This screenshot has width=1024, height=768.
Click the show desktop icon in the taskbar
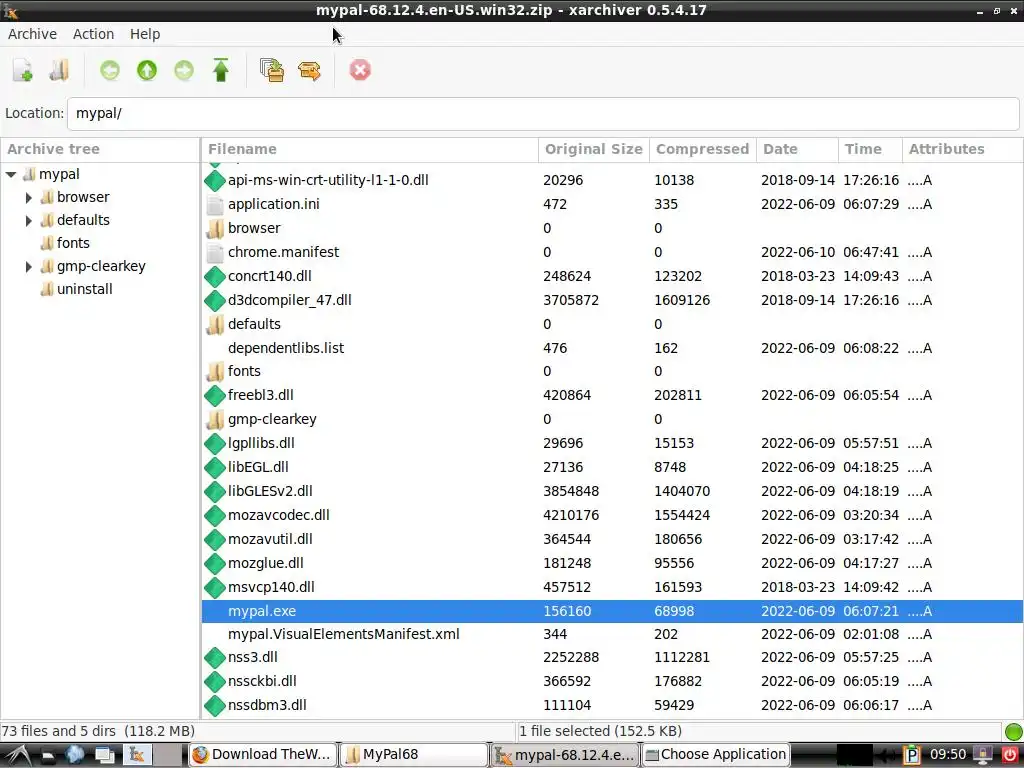(x=104, y=755)
